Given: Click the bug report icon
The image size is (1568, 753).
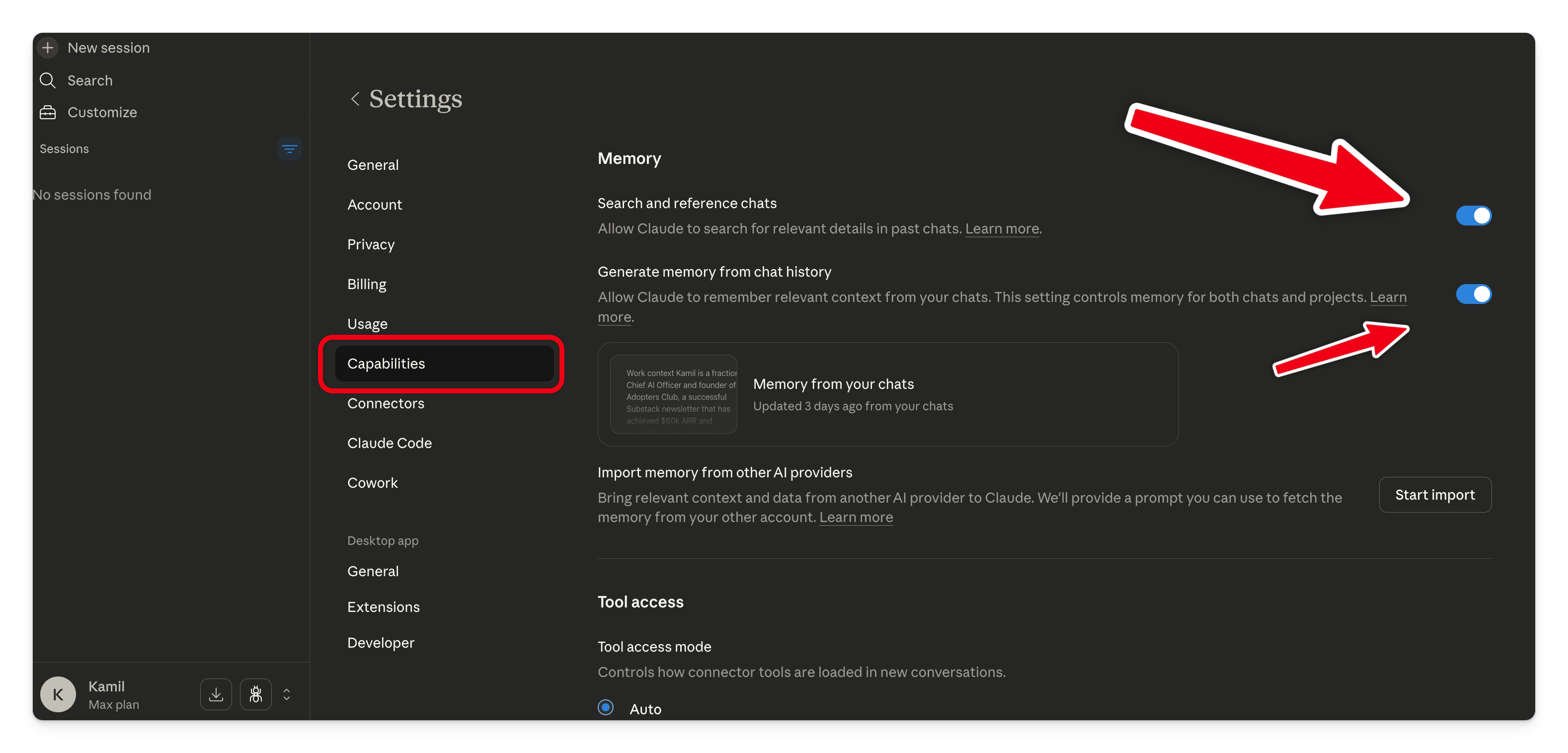Looking at the screenshot, I should (x=256, y=694).
